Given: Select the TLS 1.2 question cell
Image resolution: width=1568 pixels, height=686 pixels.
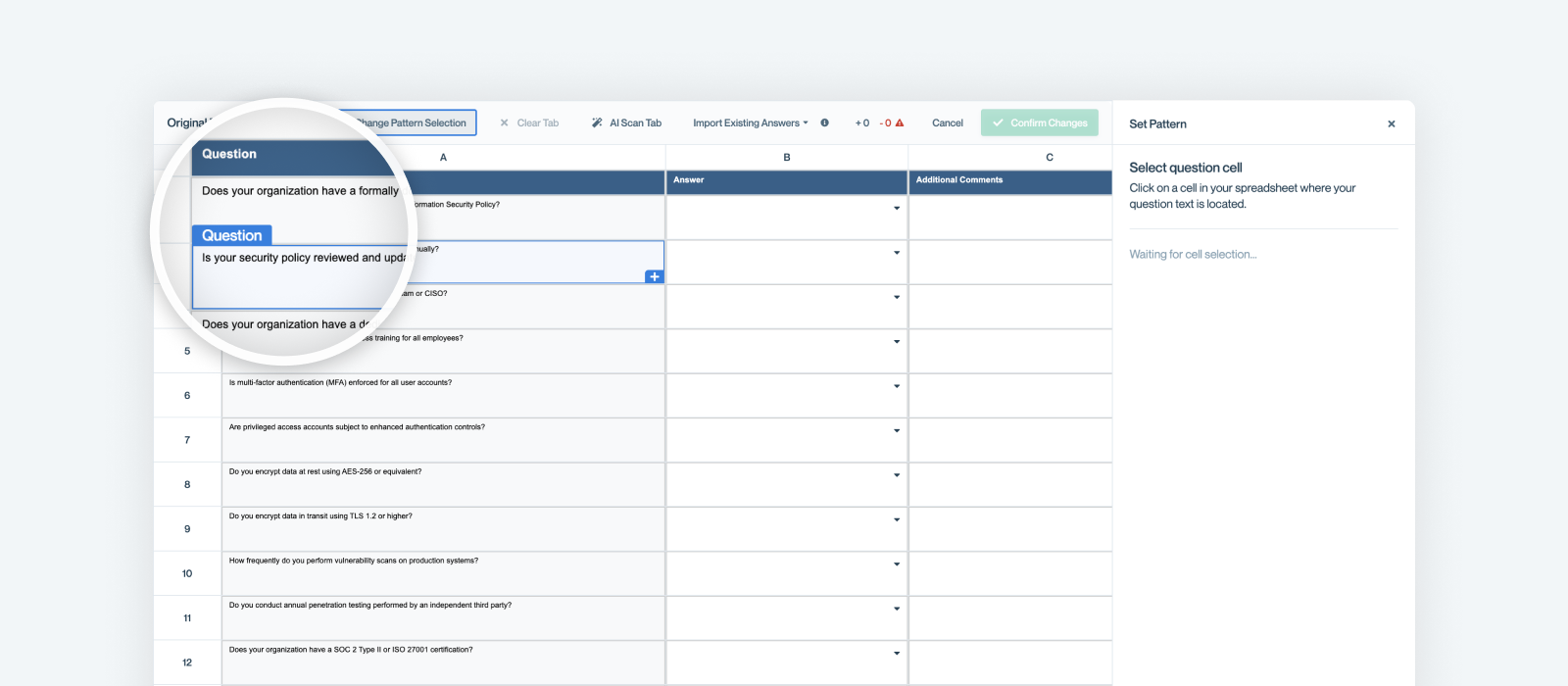Looking at the screenshot, I should point(443,529).
